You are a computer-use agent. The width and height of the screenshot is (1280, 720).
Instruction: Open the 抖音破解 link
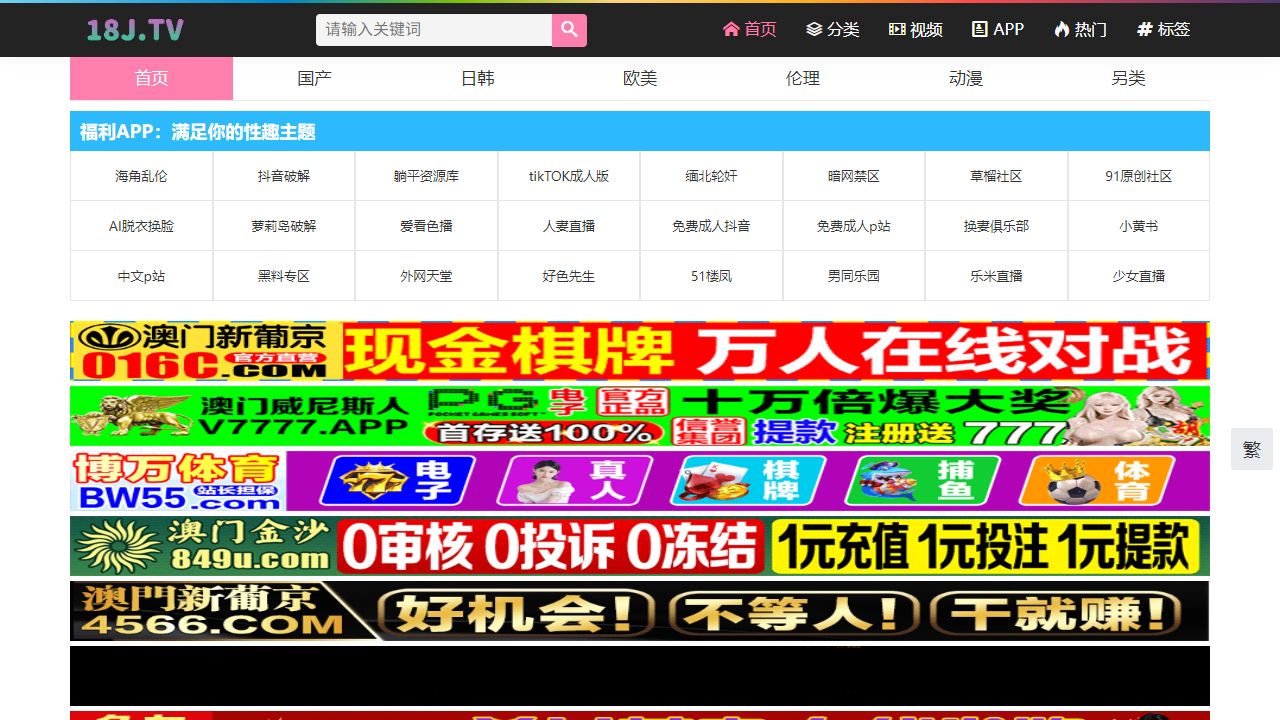click(284, 176)
